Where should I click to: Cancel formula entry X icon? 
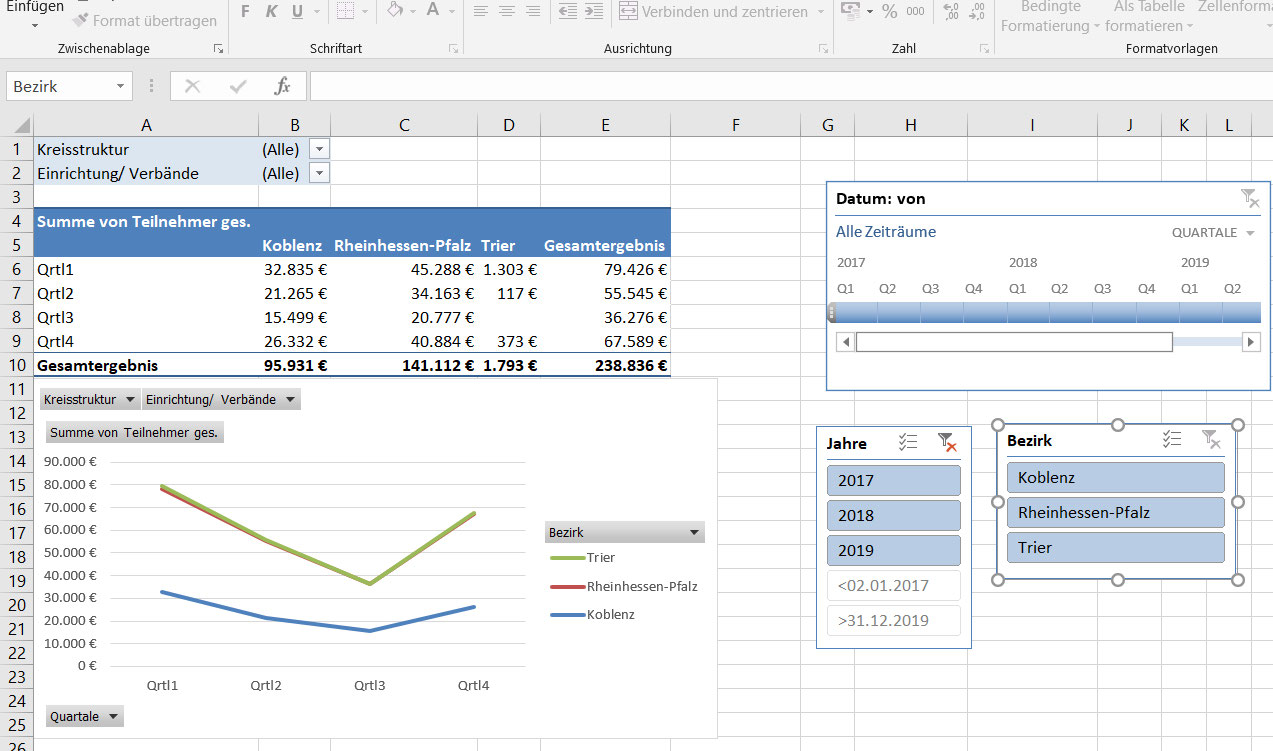(193, 86)
